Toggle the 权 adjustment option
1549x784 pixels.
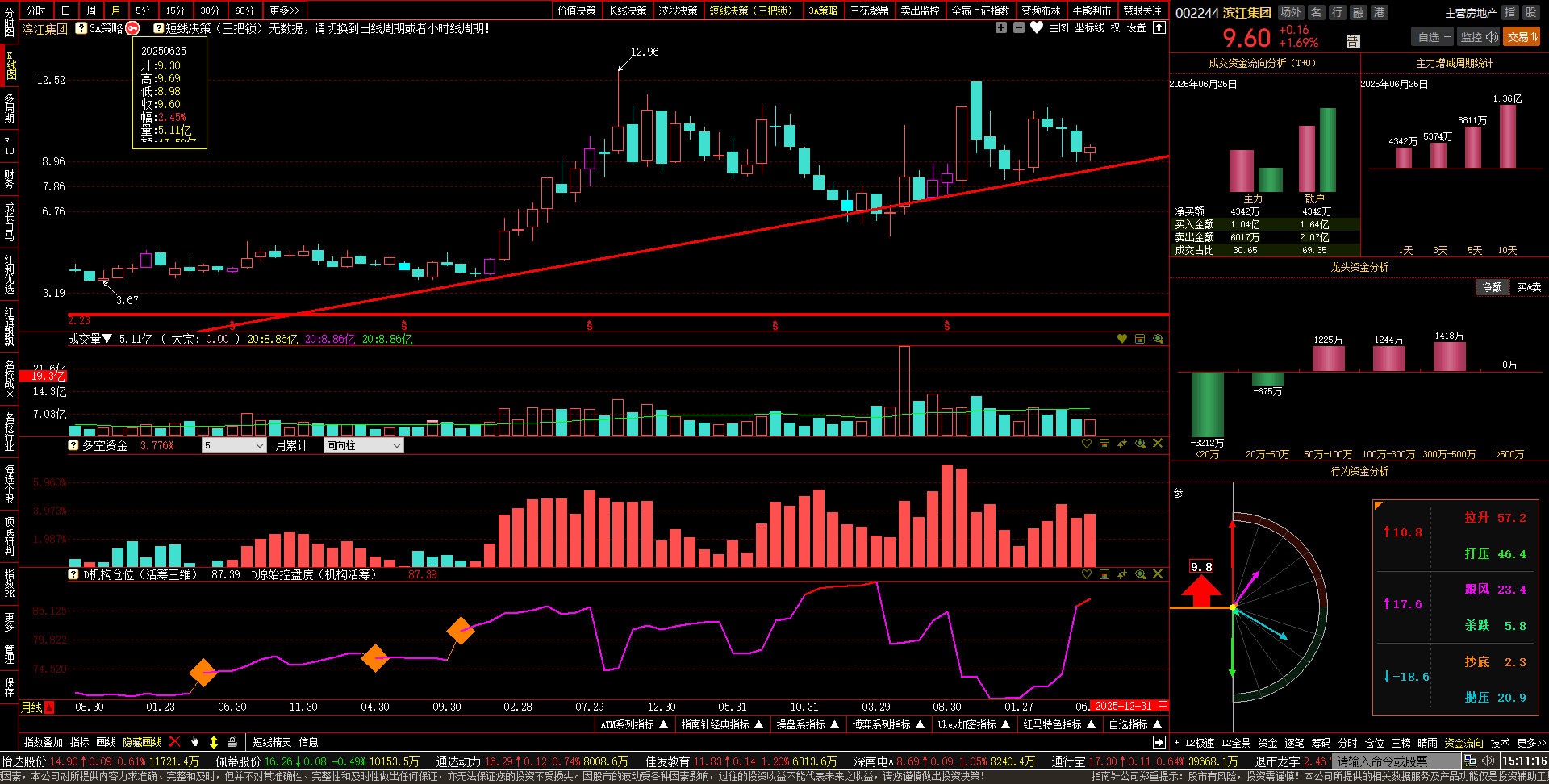[1115, 27]
